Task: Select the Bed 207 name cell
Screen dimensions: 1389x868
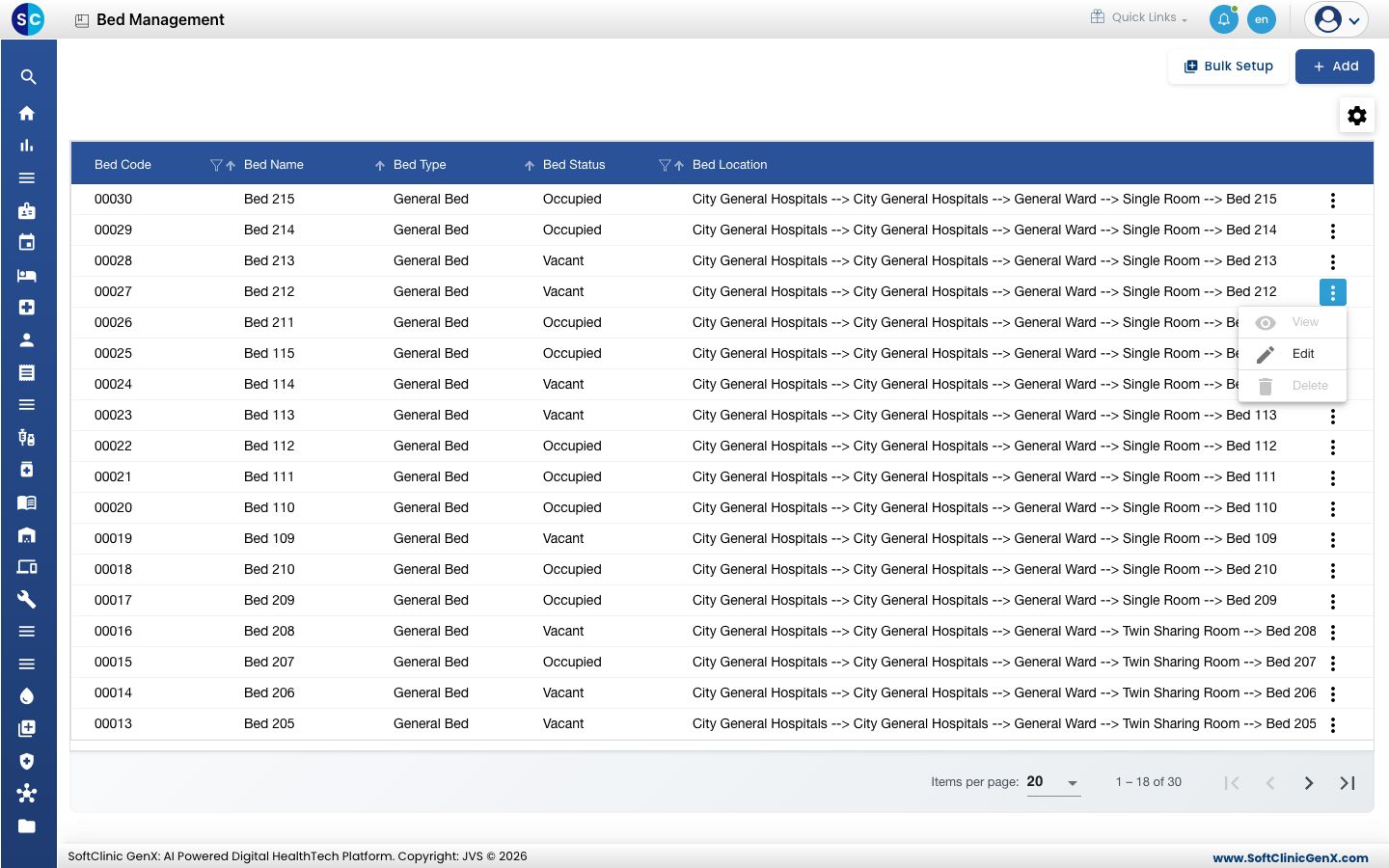Action: [x=269, y=662]
